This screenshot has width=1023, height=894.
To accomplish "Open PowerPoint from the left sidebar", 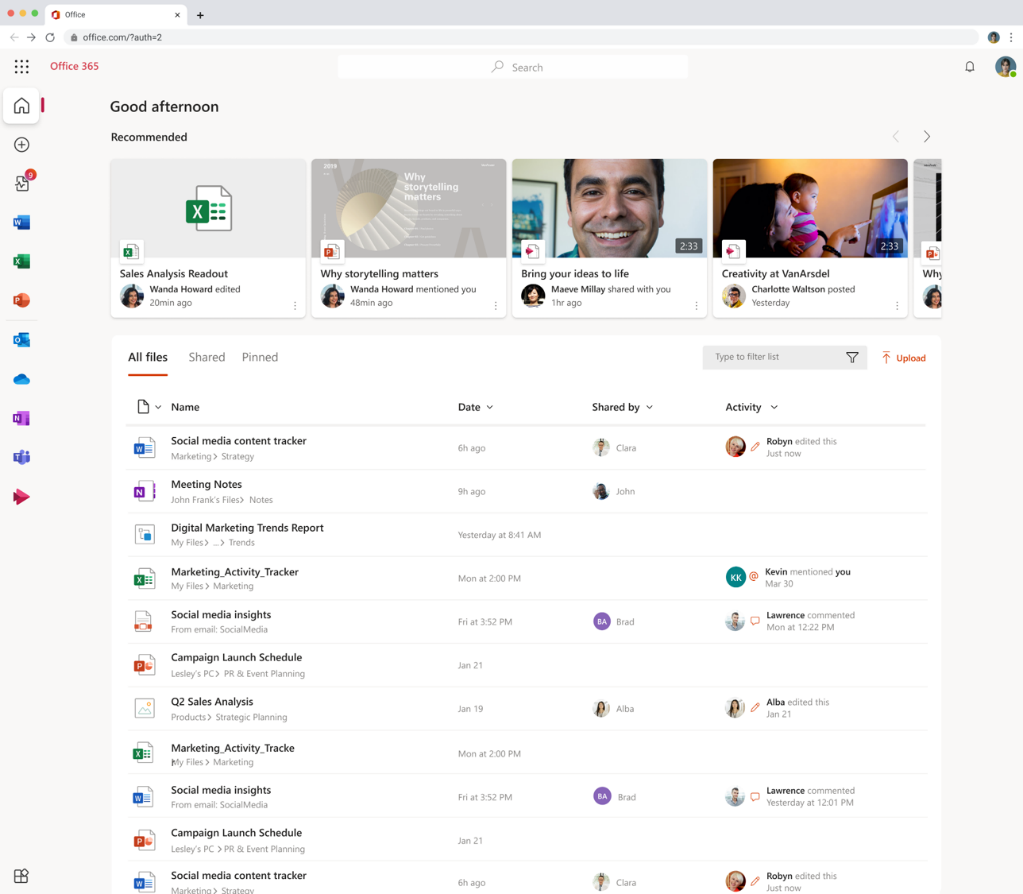I will point(21,300).
